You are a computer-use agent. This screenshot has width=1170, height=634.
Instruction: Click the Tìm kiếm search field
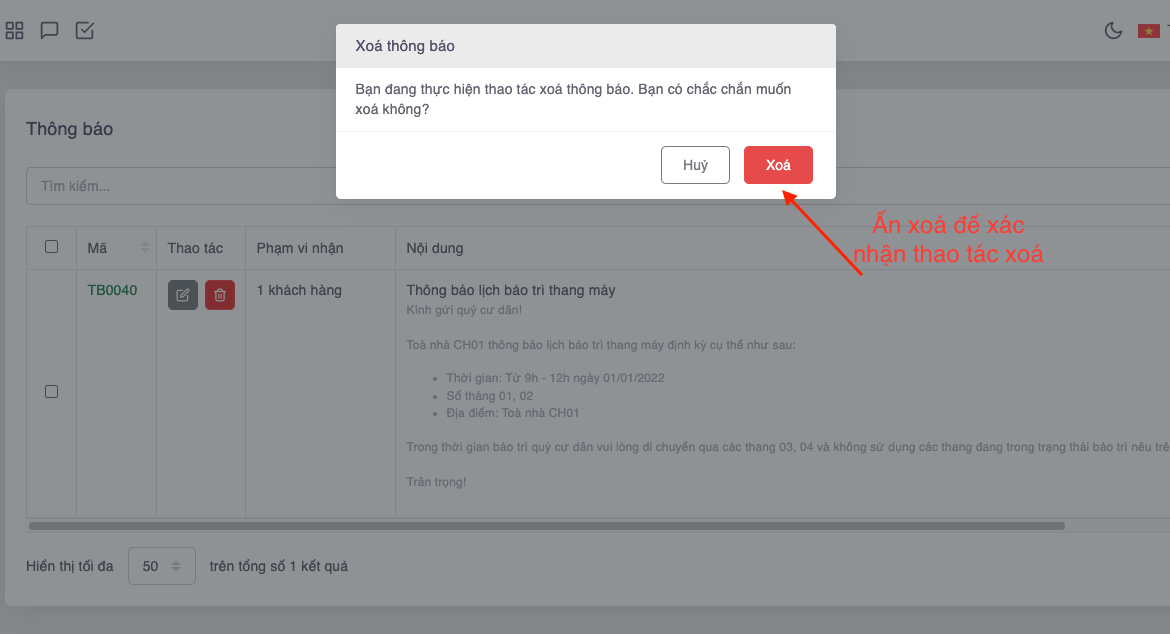(x=181, y=186)
